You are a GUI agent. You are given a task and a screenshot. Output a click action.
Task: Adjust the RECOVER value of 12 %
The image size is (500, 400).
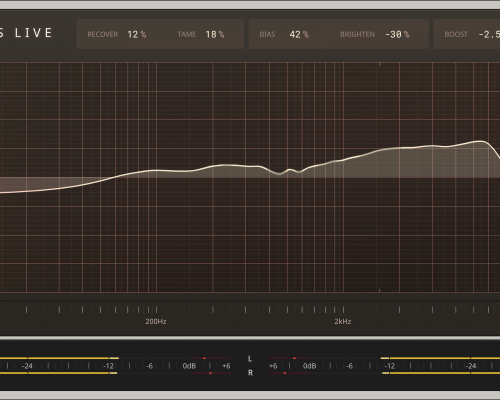pyautogui.click(x=137, y=34)
